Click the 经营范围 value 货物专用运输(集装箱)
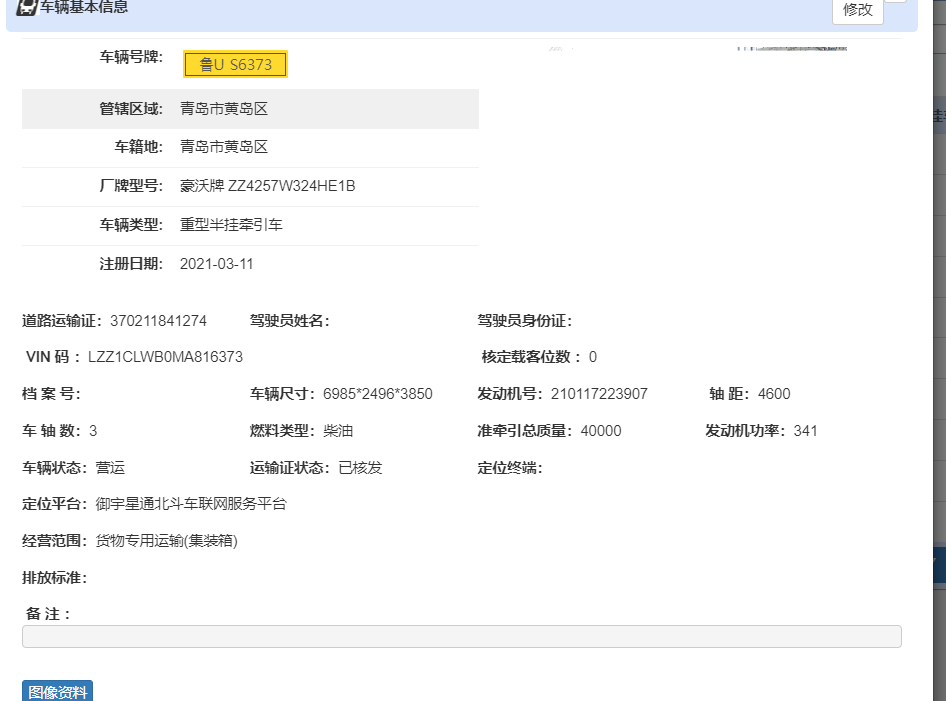This screenshot has height=701, width=946. [166, 541]
